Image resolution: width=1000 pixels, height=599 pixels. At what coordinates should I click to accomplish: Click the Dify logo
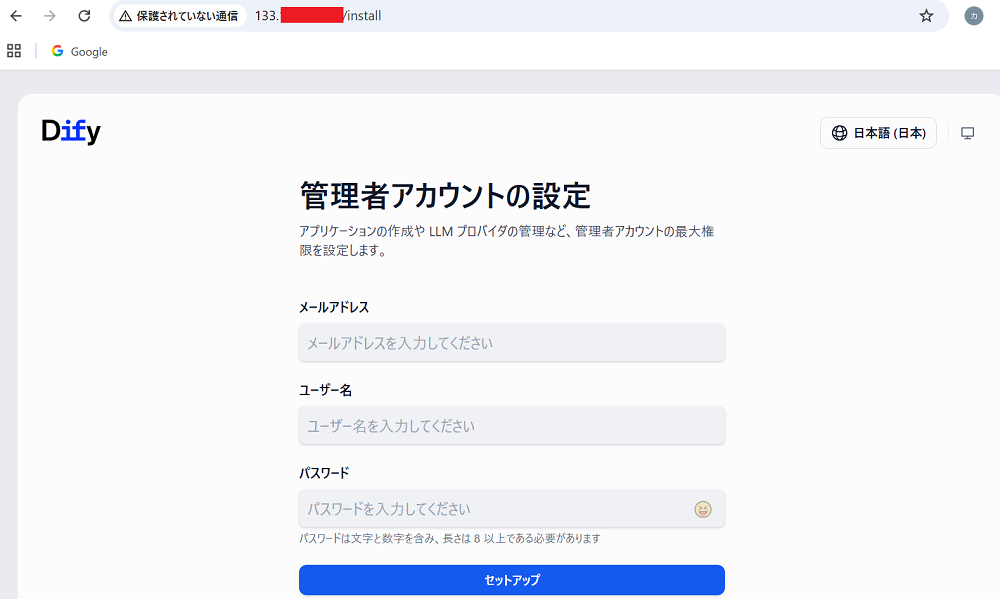tap(71, 132)
